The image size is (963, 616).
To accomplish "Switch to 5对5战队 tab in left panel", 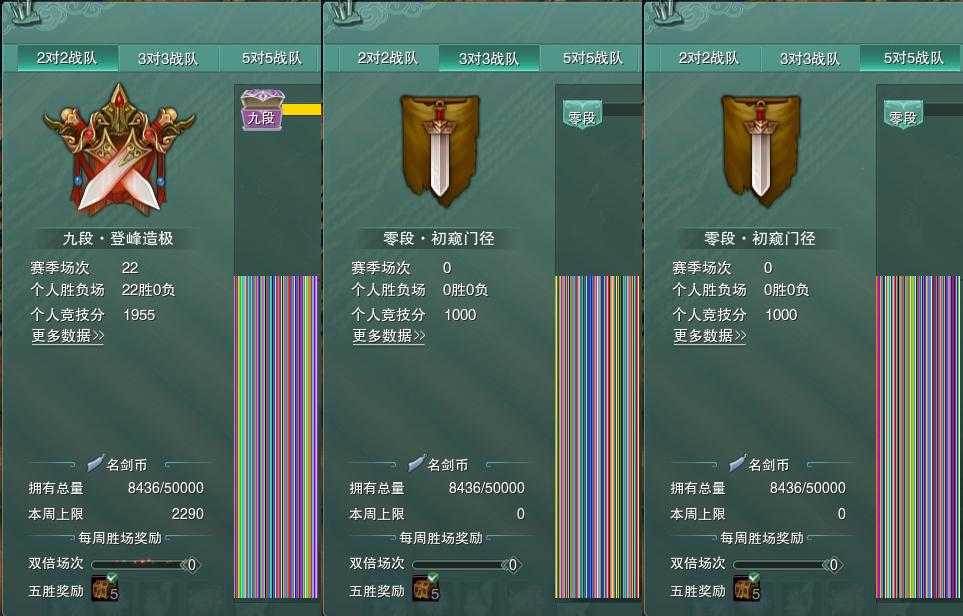I will [271, 59].
